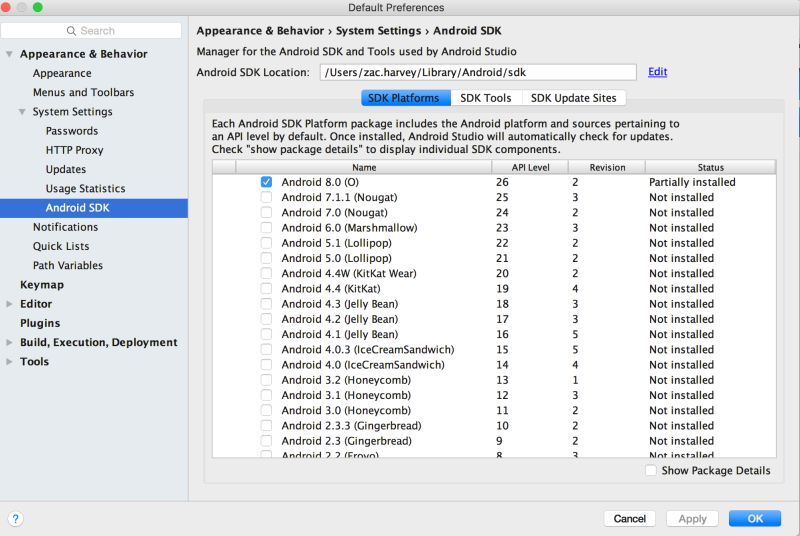The width and height of the screenshot is (800, 536).
Task: Click the Cancel button
Action: coord(630,519)
